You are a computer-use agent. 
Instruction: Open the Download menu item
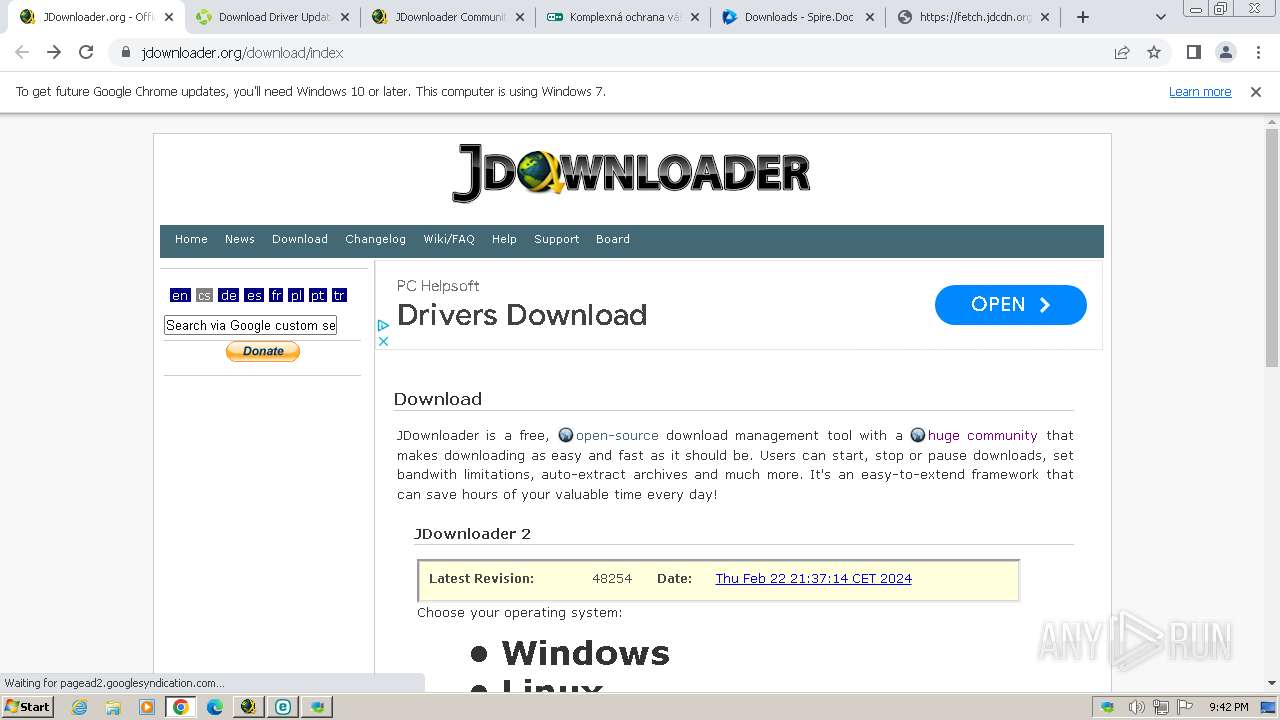point(300,239)
